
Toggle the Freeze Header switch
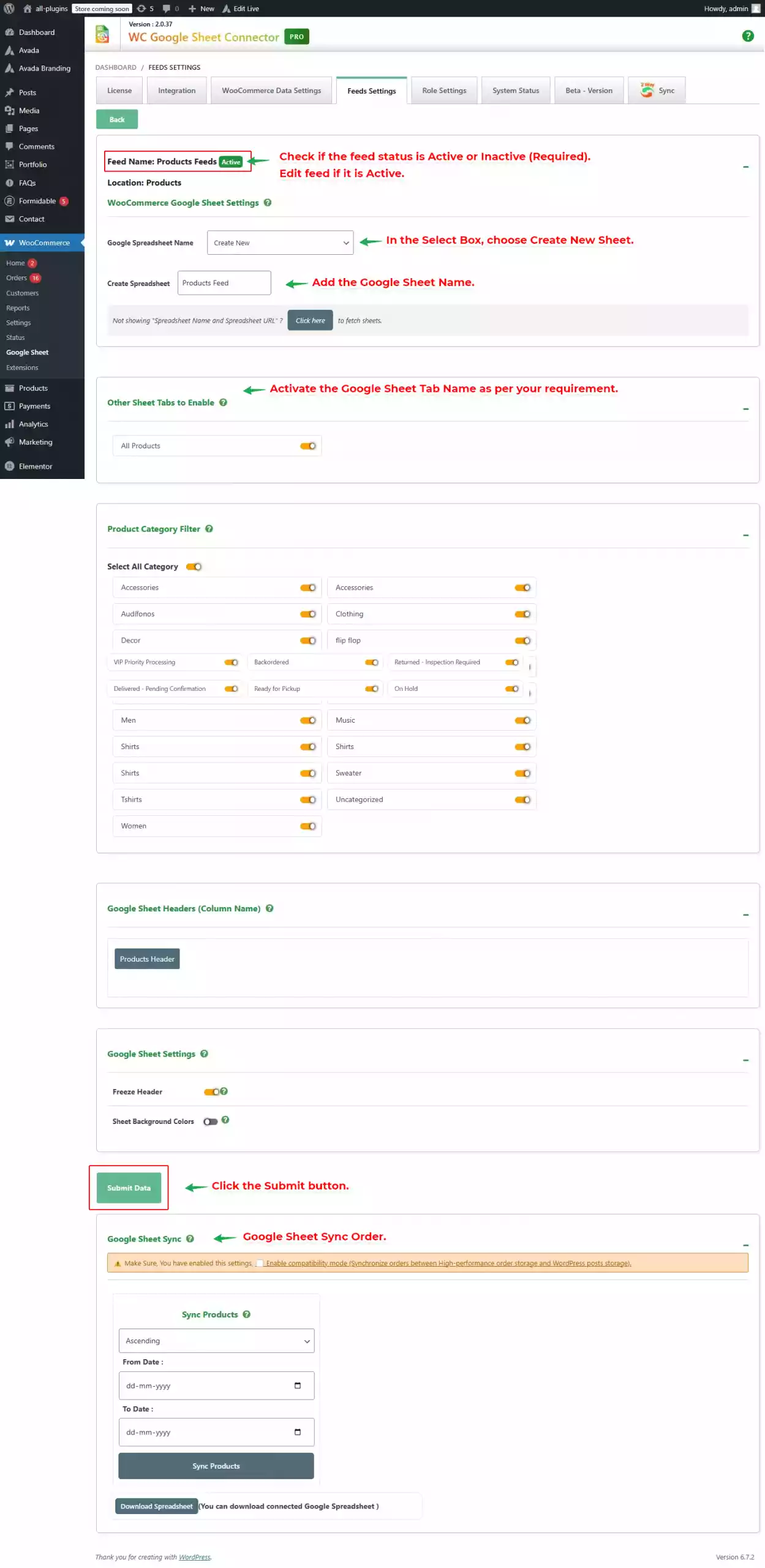(211, 1092)
